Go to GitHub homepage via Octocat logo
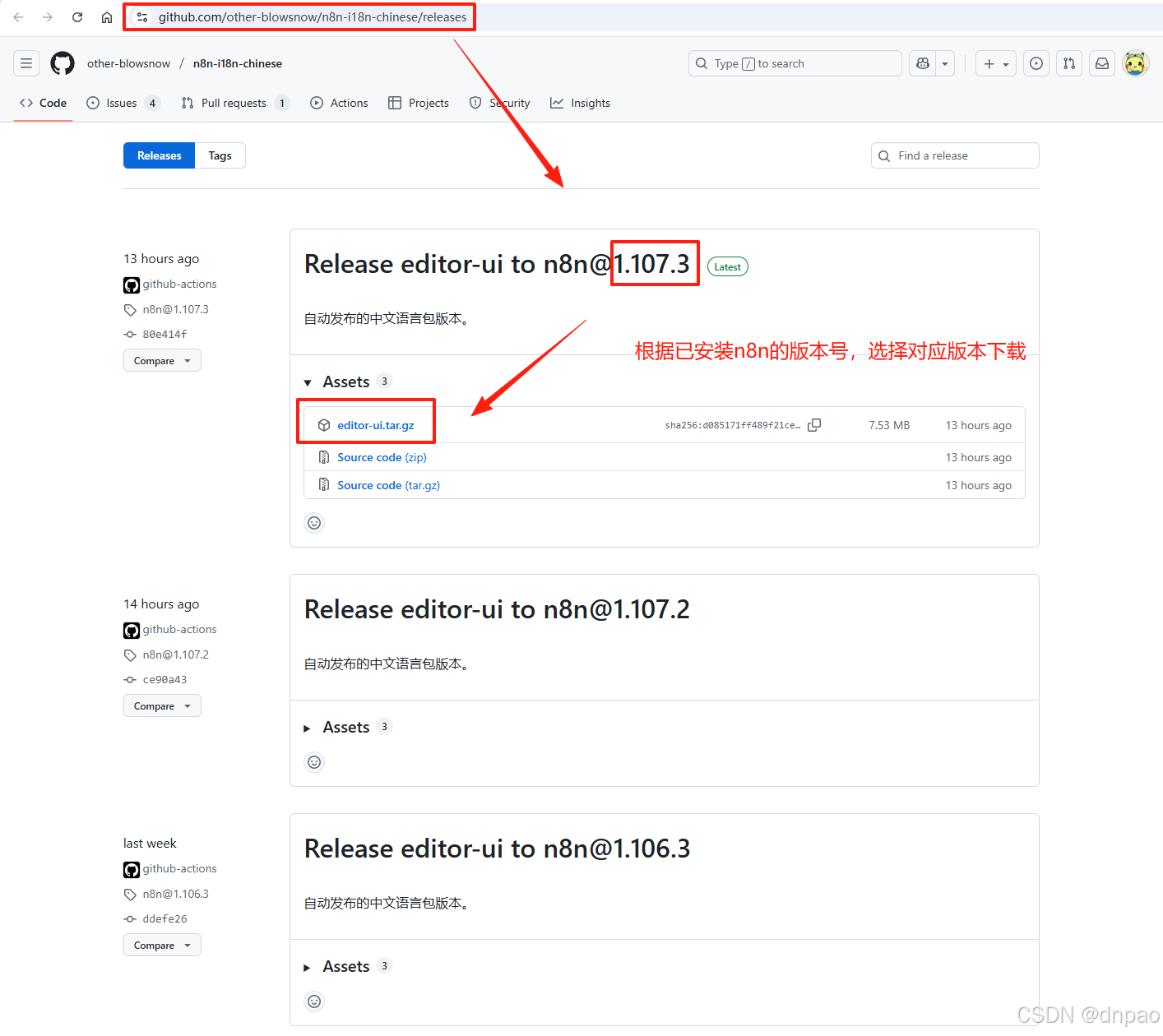 (x=63, y=63)
